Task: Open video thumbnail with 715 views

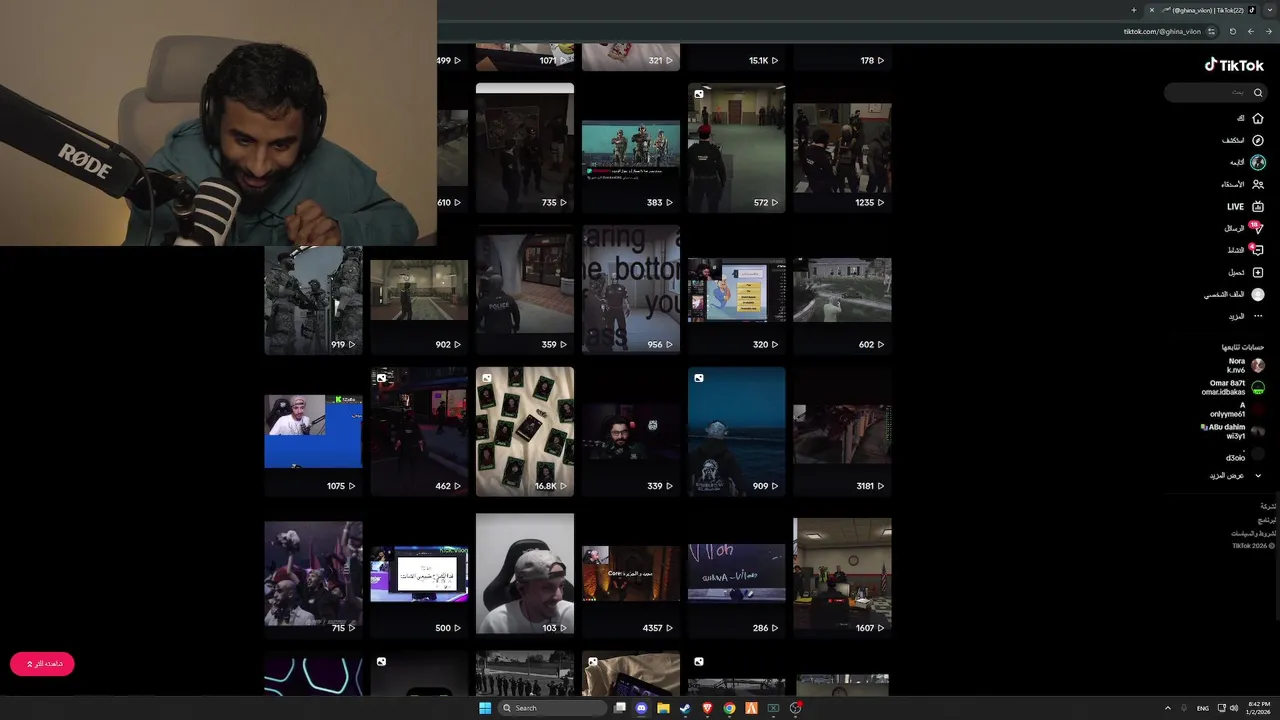Action: 313,573
